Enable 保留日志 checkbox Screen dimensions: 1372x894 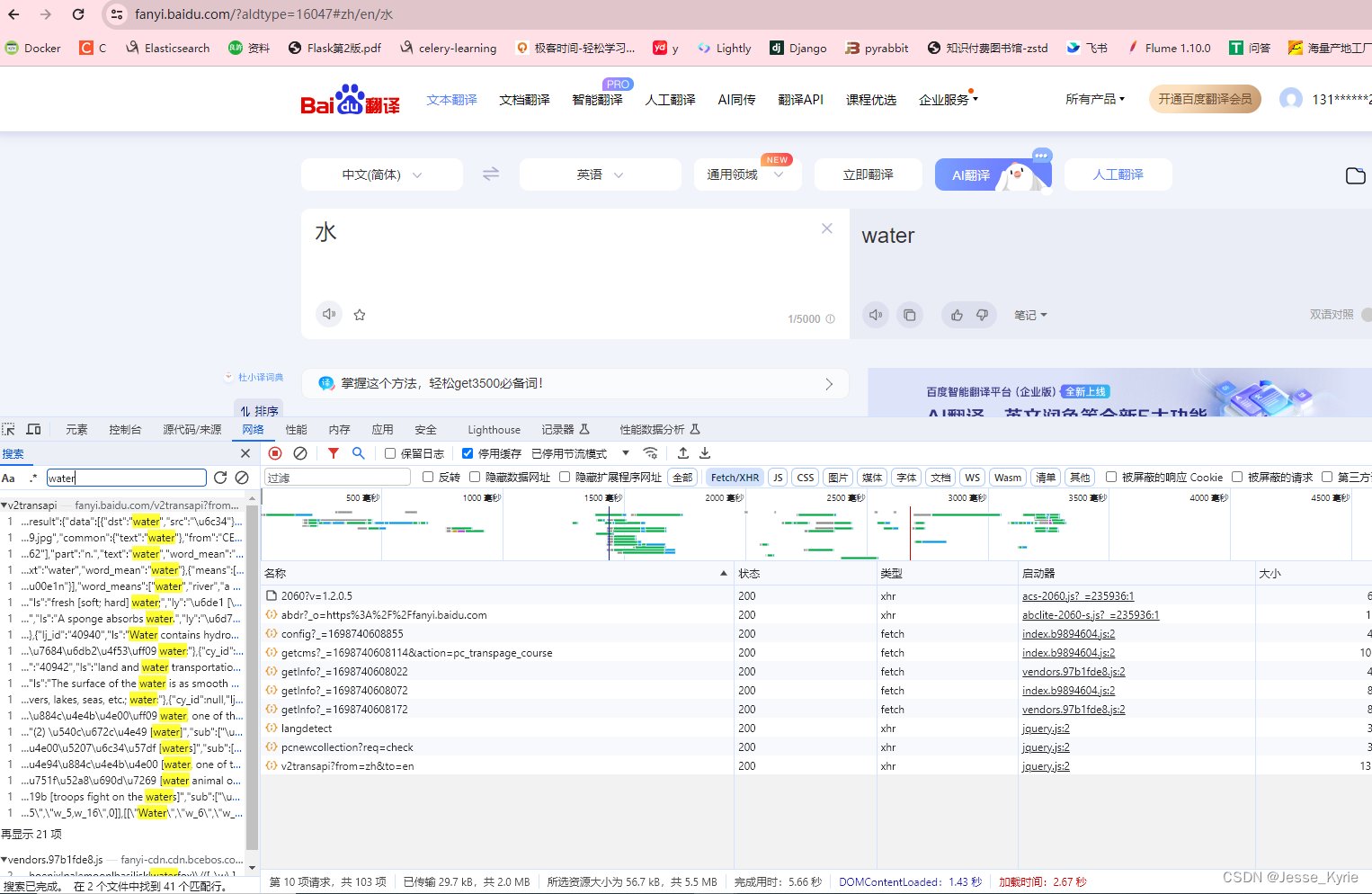tap(390, 453)
